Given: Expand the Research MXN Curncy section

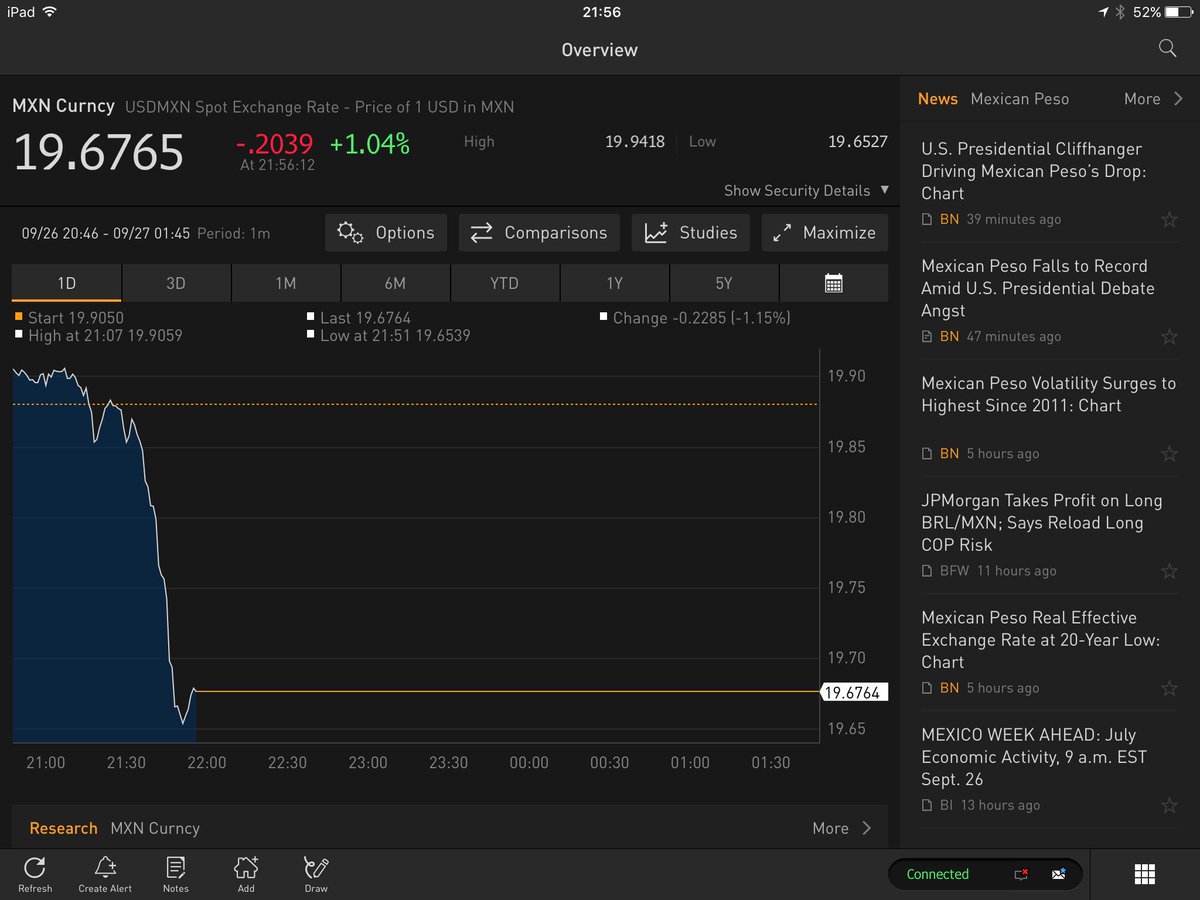Looking at the screenshot, I should [843, 828].
